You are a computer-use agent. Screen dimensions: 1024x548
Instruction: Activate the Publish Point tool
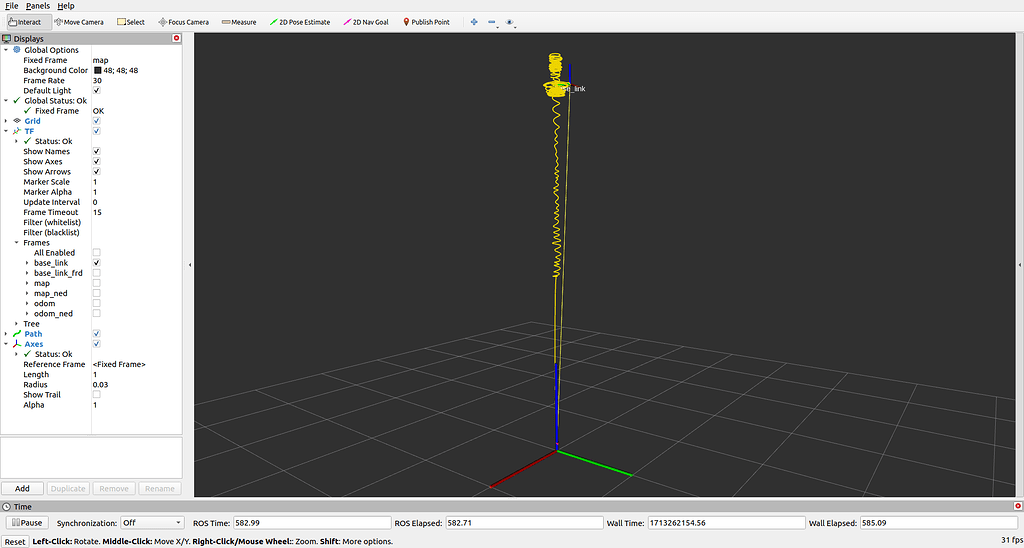426,22
